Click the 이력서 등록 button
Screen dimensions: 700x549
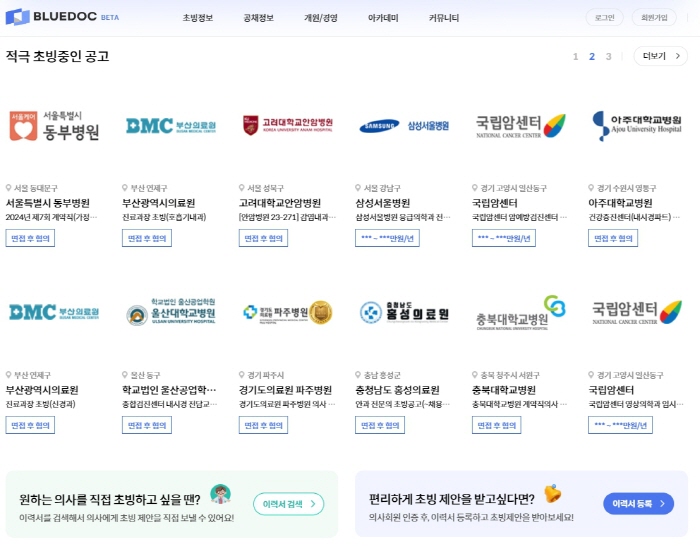638,503
